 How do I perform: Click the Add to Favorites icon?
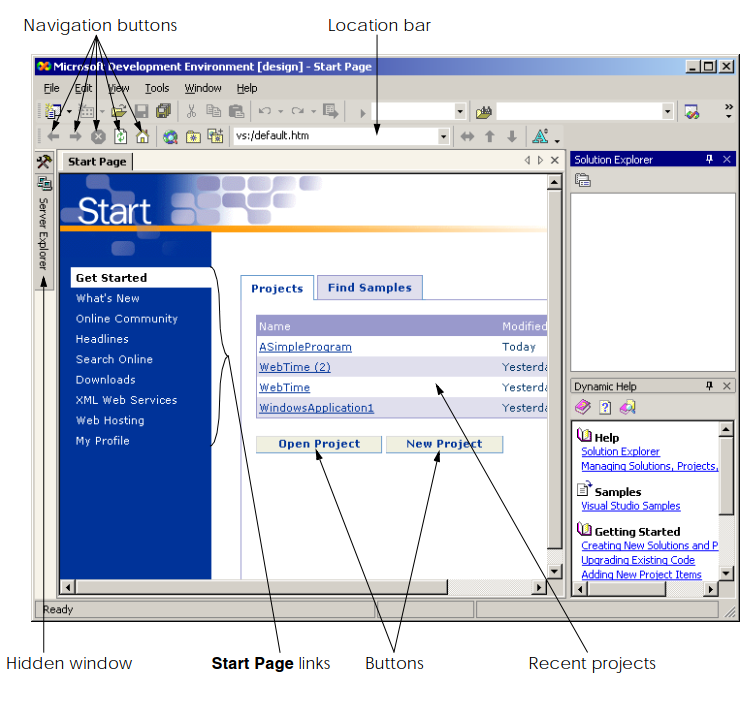click(x=215, y=136)
